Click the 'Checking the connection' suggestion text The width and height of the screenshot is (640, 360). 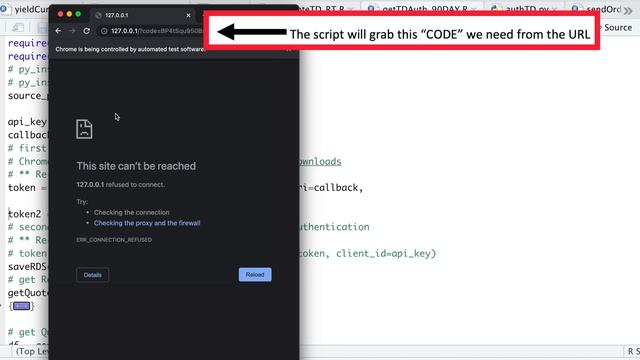[x=131, y=212]
